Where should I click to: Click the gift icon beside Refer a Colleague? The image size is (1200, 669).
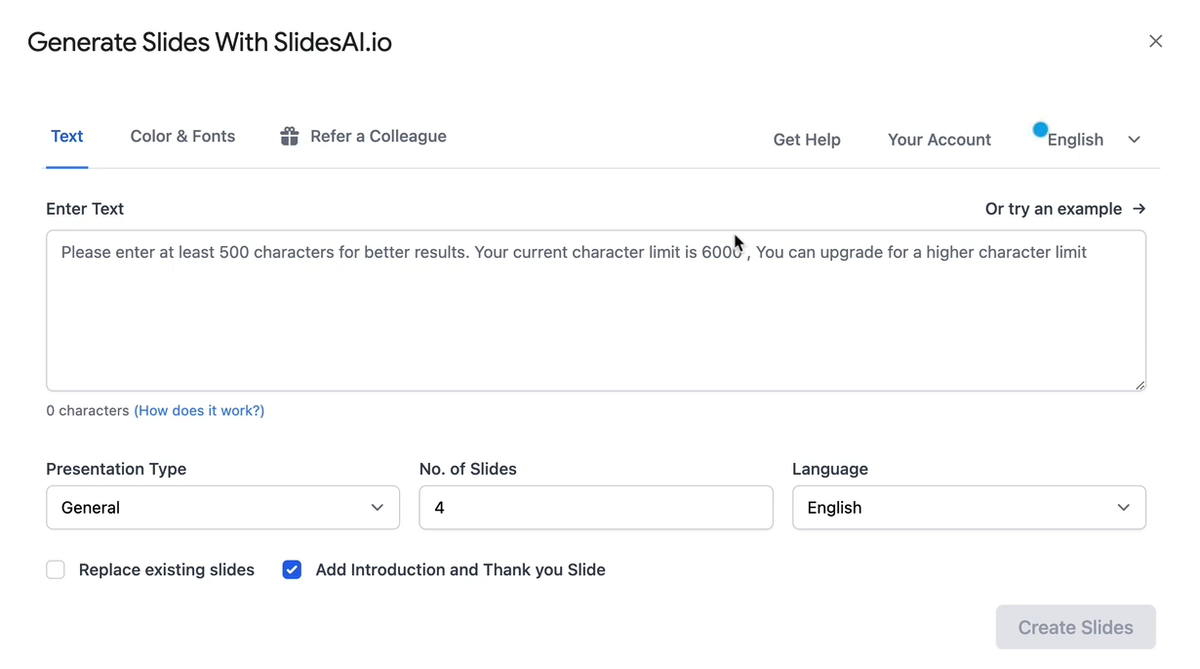289,136
